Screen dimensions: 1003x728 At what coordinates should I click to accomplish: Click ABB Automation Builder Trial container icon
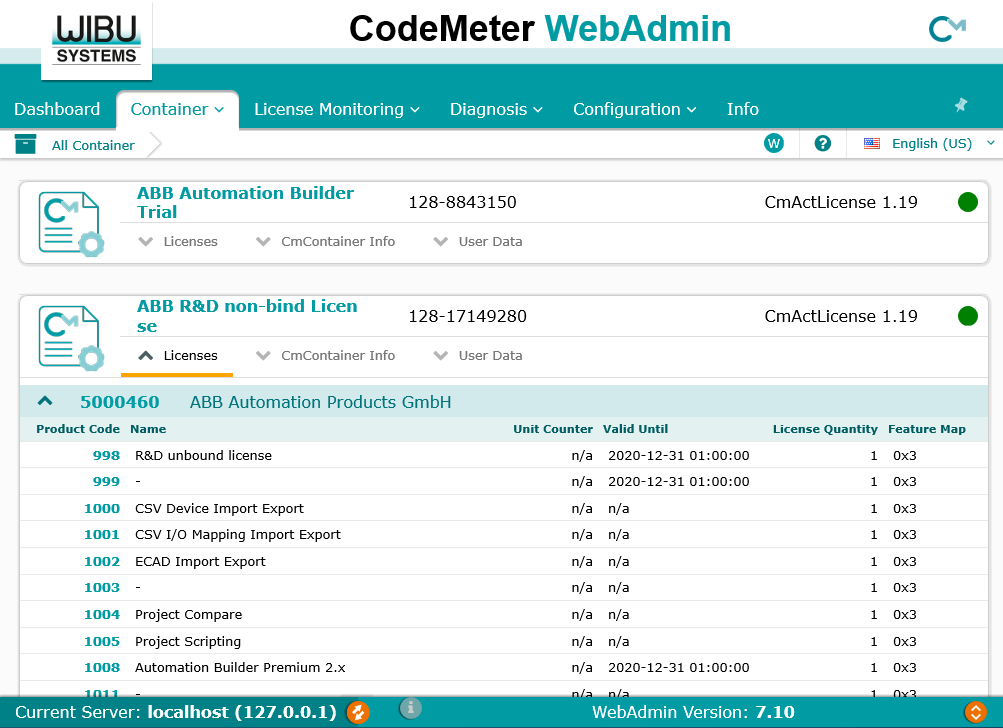tap(70, 223)
